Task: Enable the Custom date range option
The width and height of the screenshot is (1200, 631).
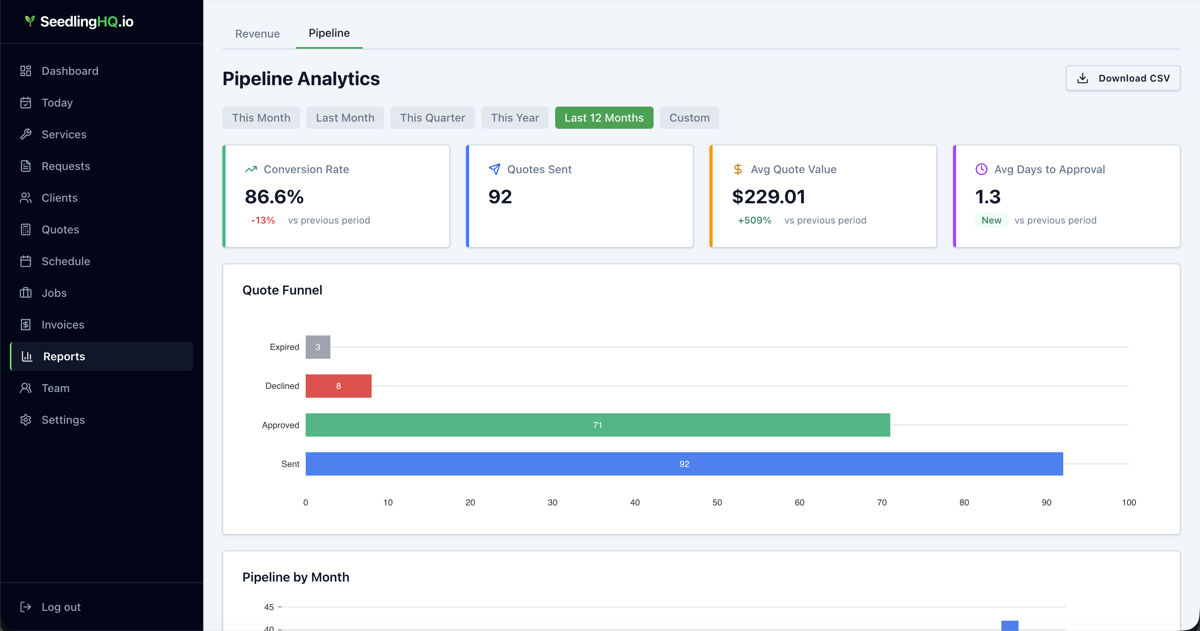Action: click(x=689, y=117)
